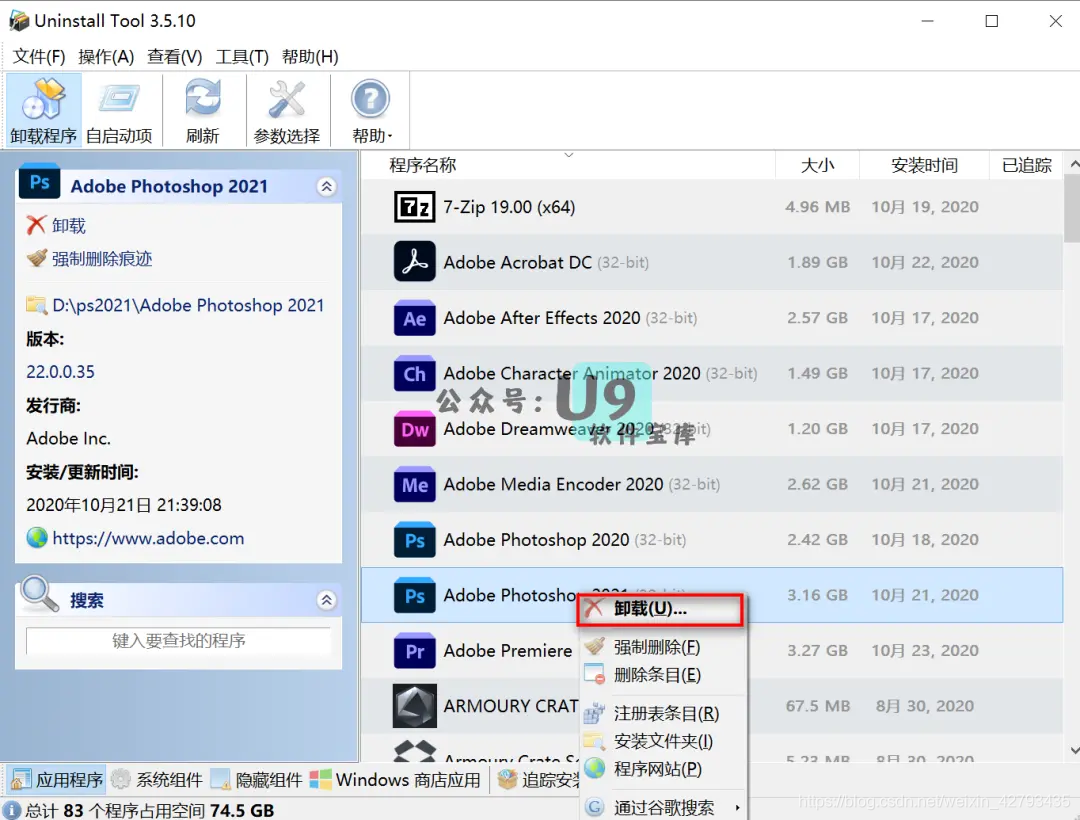This screenshot has height=820, width=1080.
Task: Select the 7-Zip 19.00 (x64) icon
Action: tap(414, 207)
